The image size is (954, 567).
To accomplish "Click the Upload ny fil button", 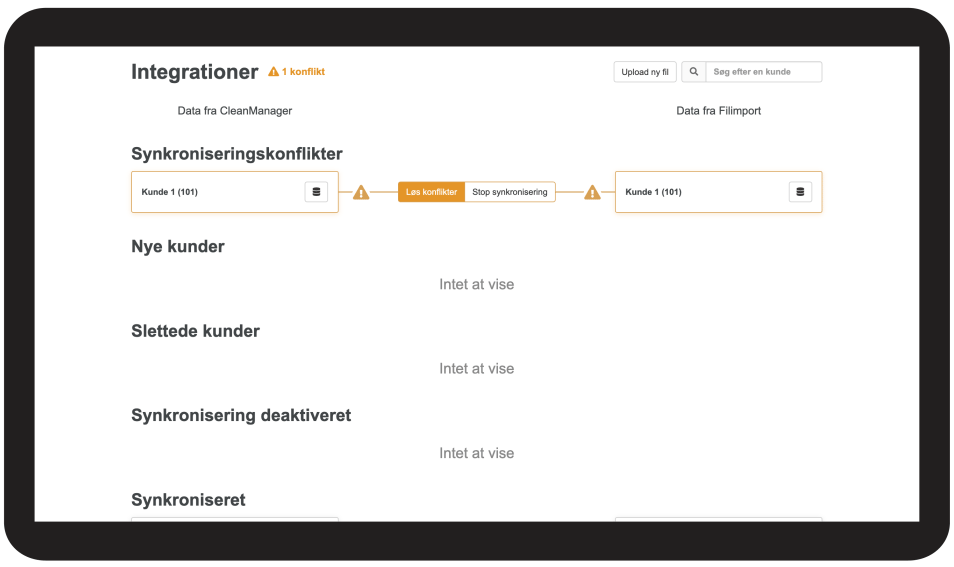I will click(x=645, y=72).
